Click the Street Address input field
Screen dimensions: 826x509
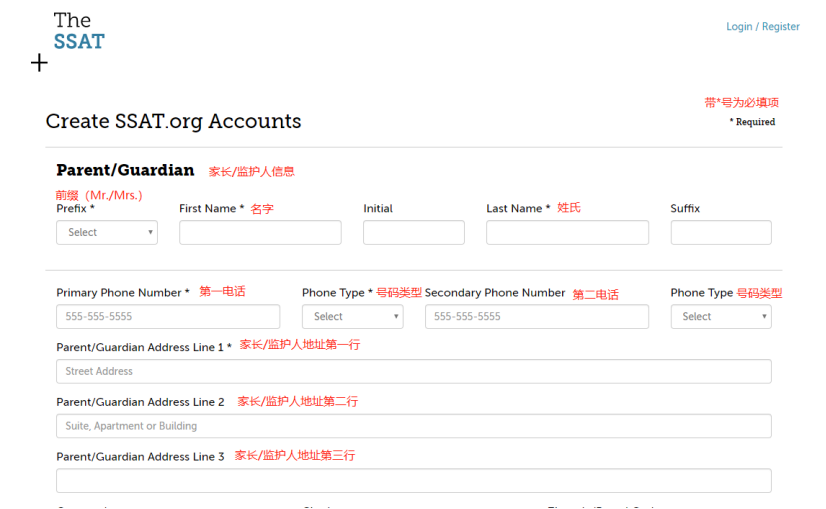tap(414, 371)
